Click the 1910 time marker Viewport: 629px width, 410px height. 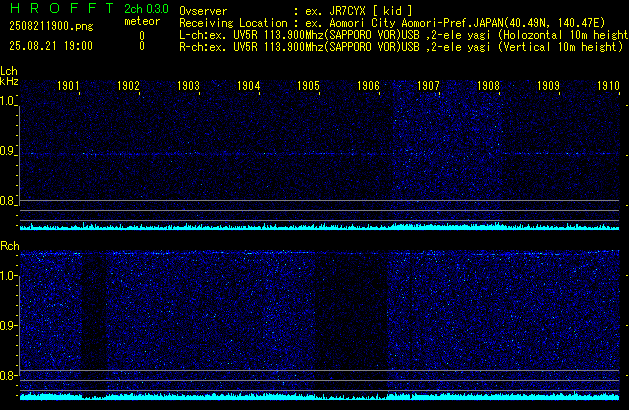pyautogui.click(x=608, y=86)
